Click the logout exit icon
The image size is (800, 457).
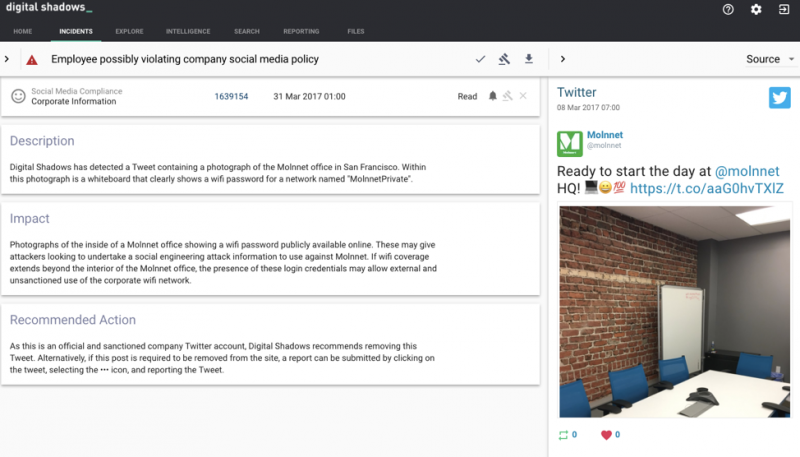[x=784, y=9]
